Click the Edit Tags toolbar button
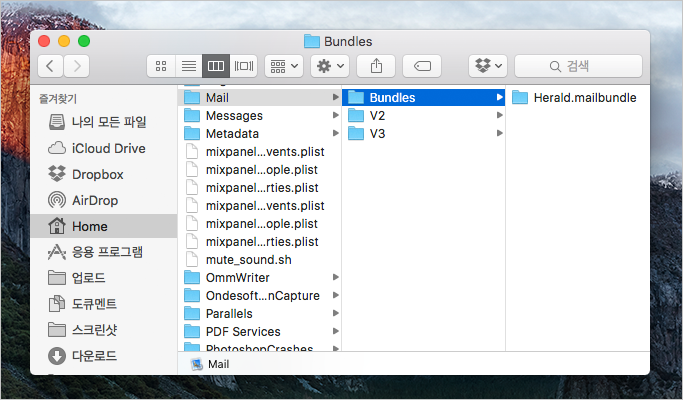This screenshot has width=683, height=400. (422, 66)
